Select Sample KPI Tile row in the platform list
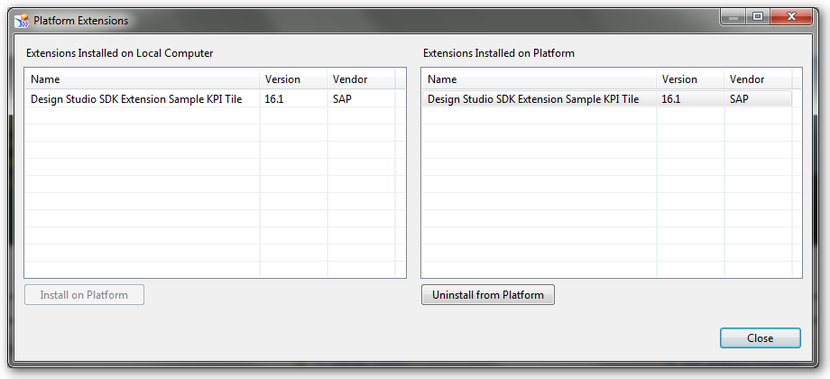Image resolution: width=830 pixels, height=379 pixels. 607,99
